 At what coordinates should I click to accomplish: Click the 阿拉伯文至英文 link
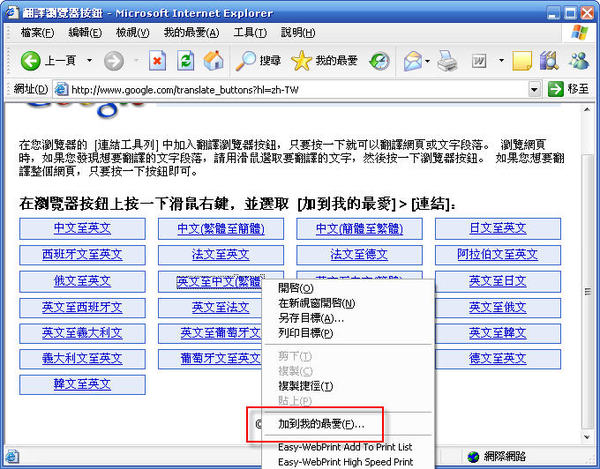click(498, 254)
